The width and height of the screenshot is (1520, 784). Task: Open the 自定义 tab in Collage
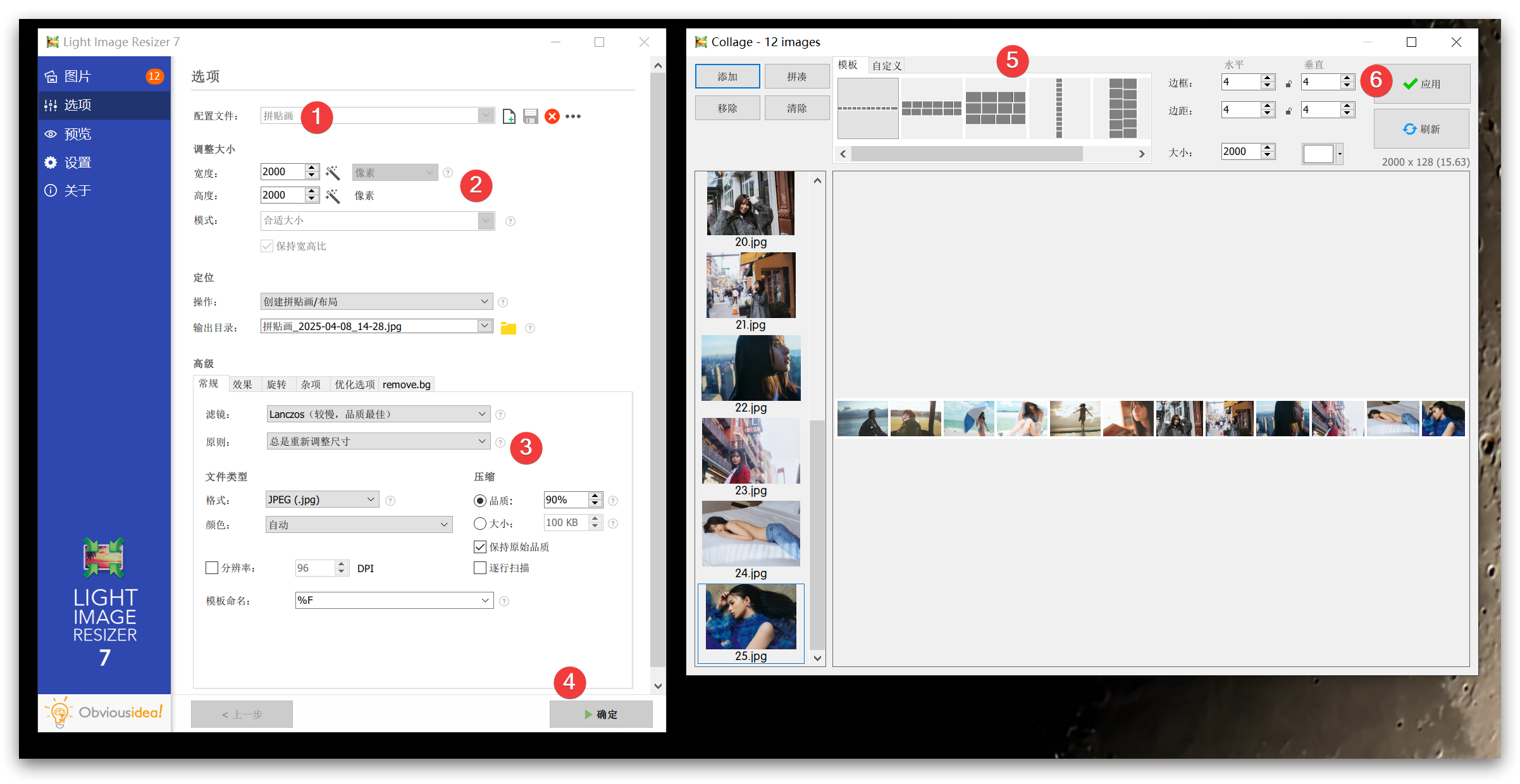[x=886, y=66]
